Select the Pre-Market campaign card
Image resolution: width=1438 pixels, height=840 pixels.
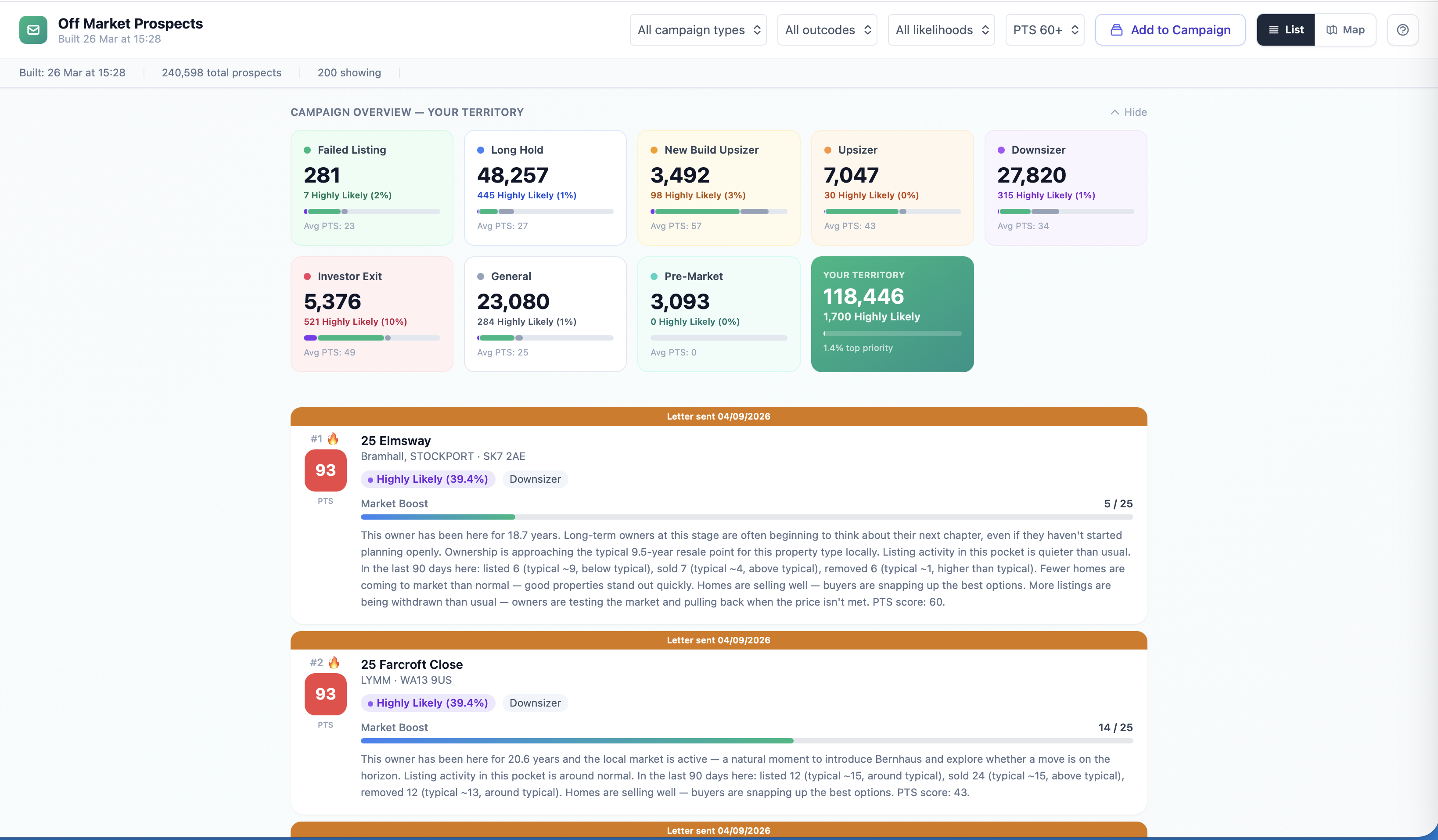719,314
